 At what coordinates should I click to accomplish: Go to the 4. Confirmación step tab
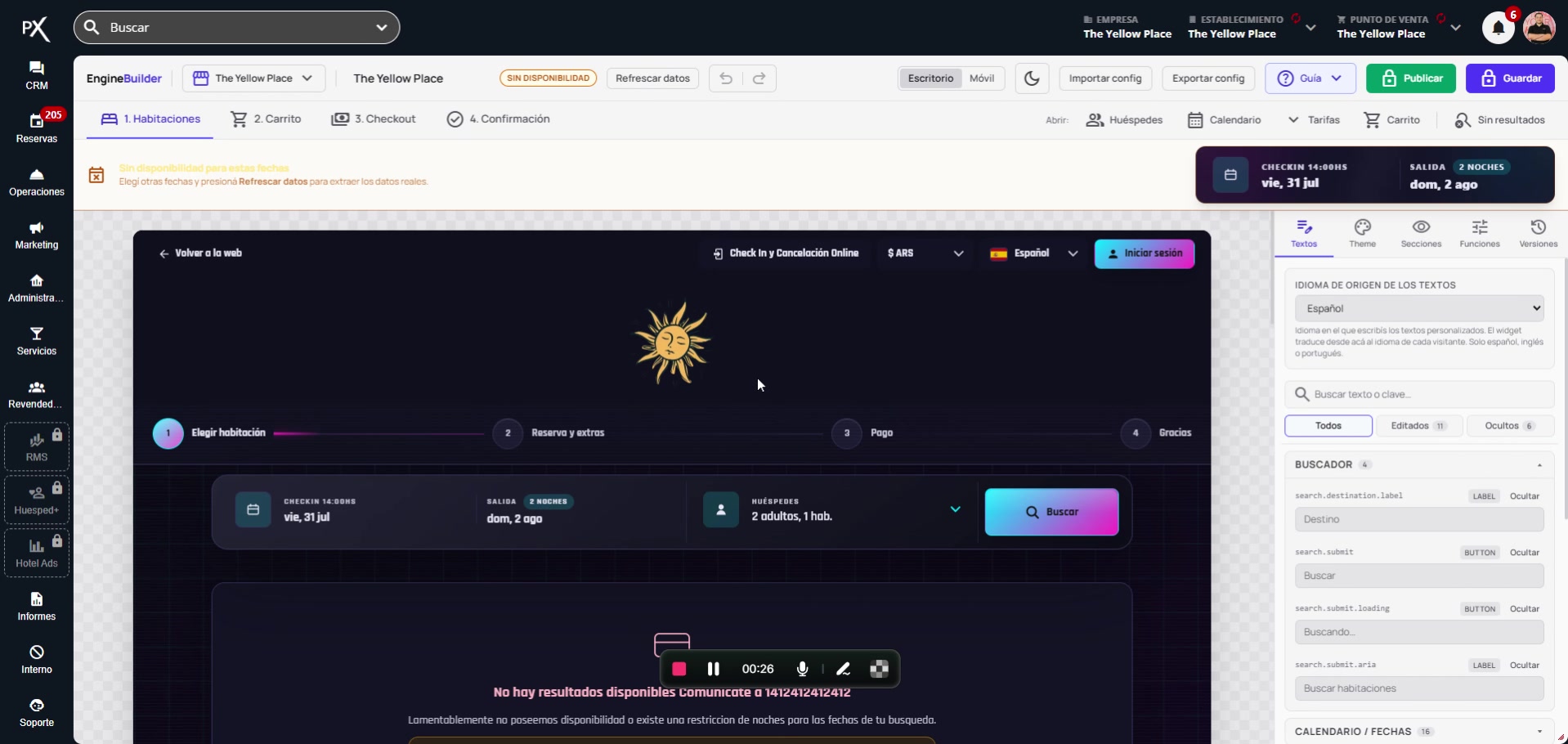pos(499,119)
